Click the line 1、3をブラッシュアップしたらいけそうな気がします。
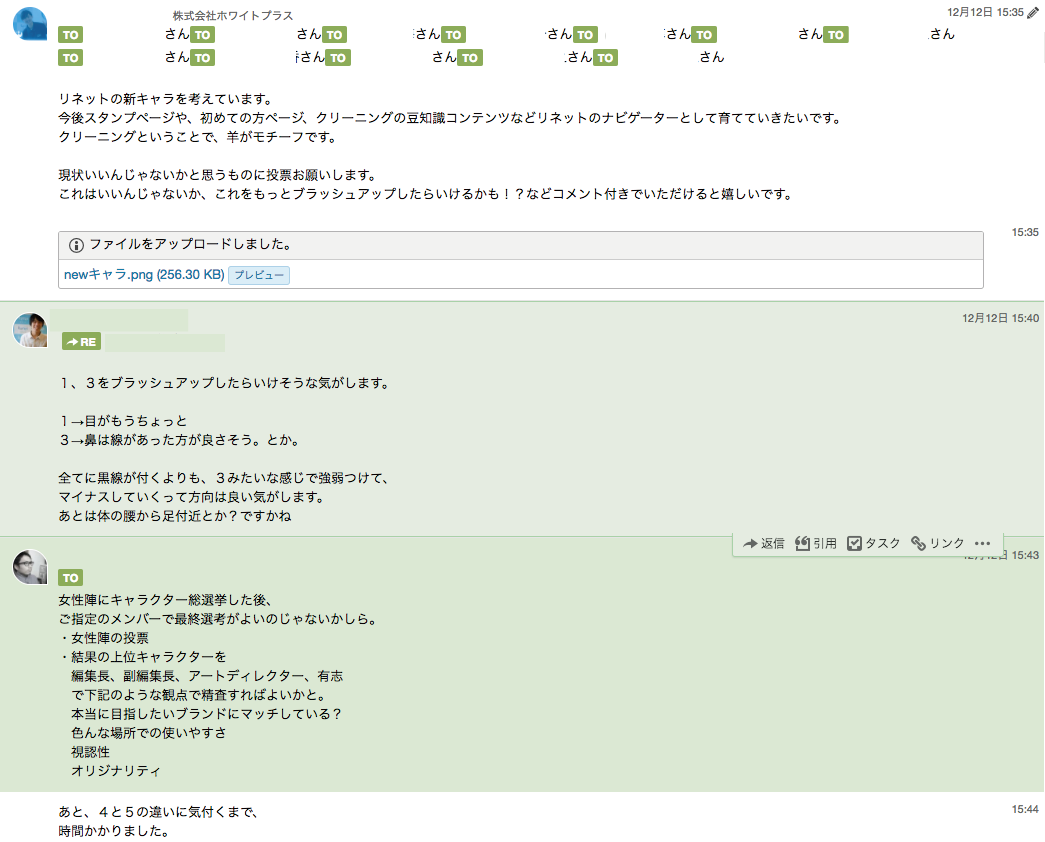Screen dimensions: 1045x842 pyautogui.click(x=225, y=383)
